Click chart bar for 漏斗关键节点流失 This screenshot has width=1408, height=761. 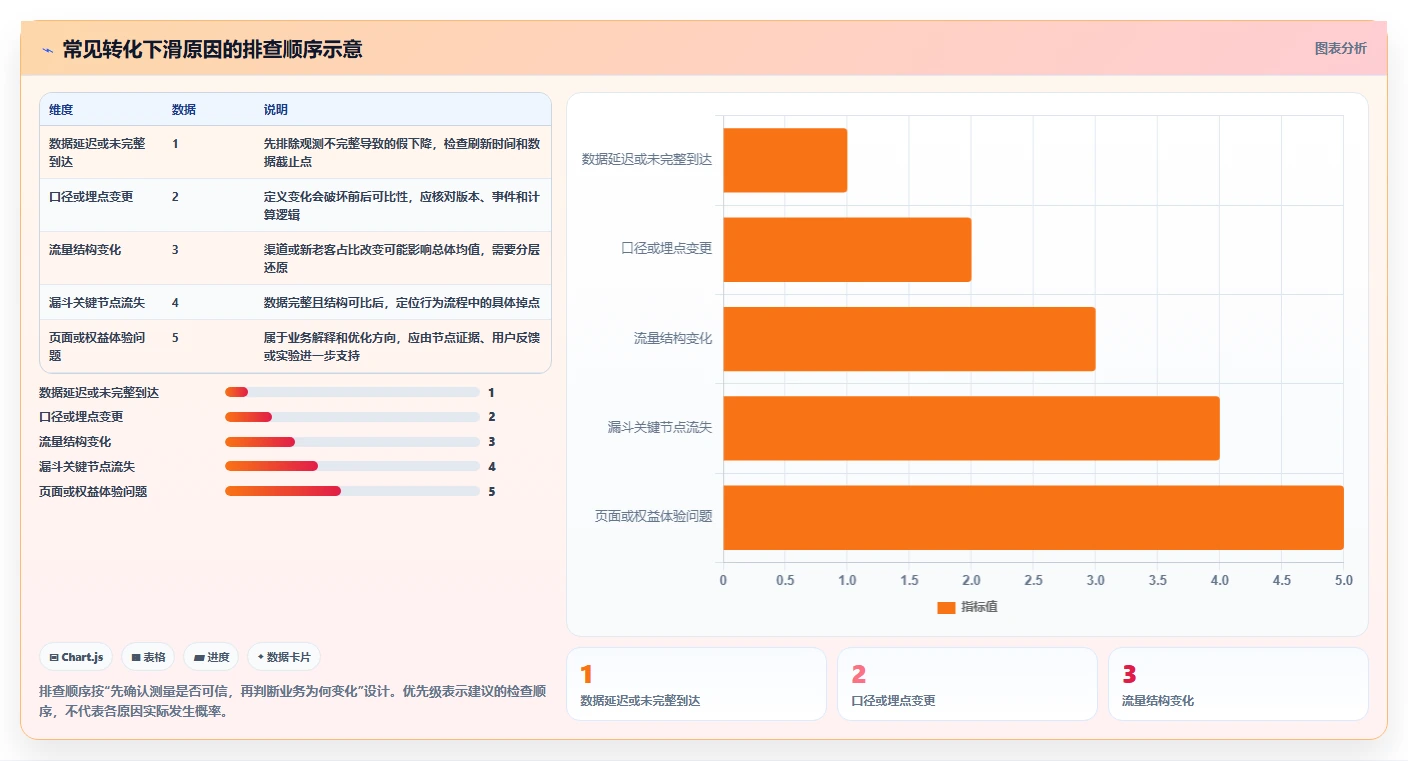[x=971, y=428]
